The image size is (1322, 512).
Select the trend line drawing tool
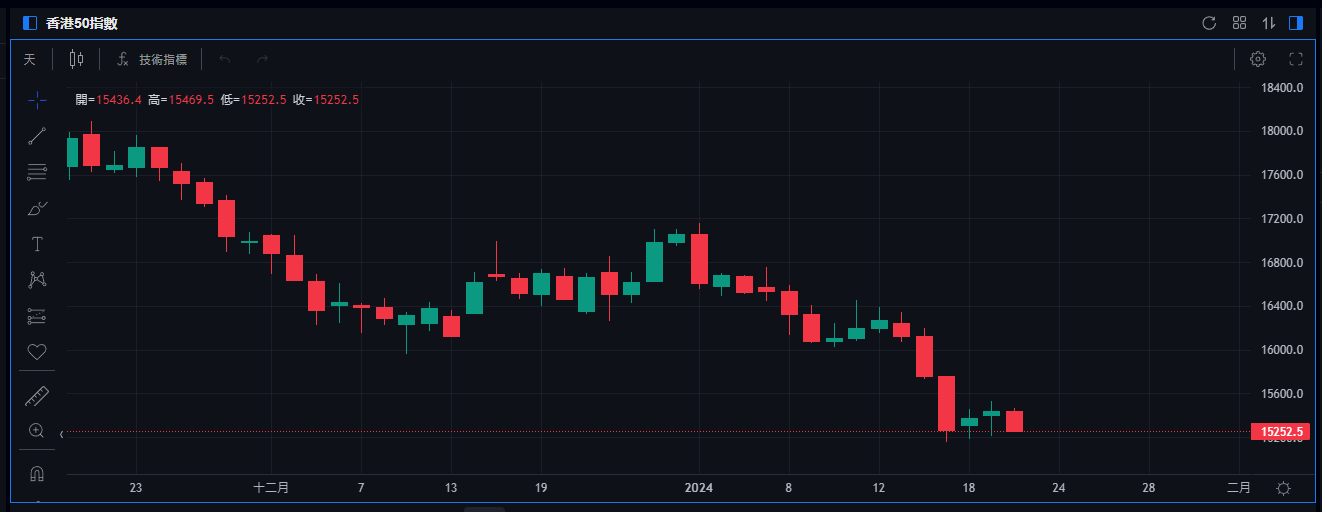click(37, 136)
